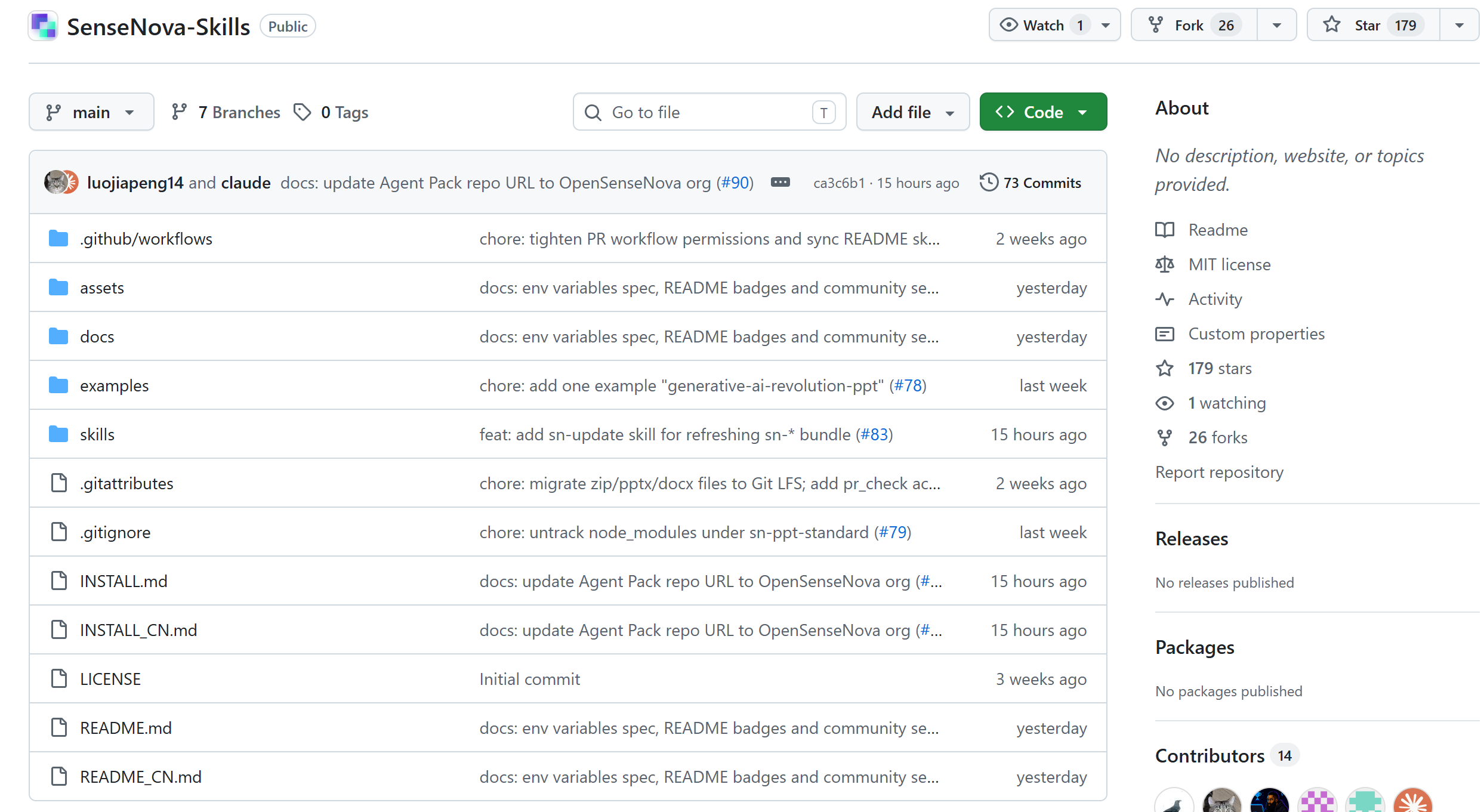Viewport: 1484px width, 812px height.
Task: Click the file icon beside LICENSE
Action: click(x=59, y=679)
